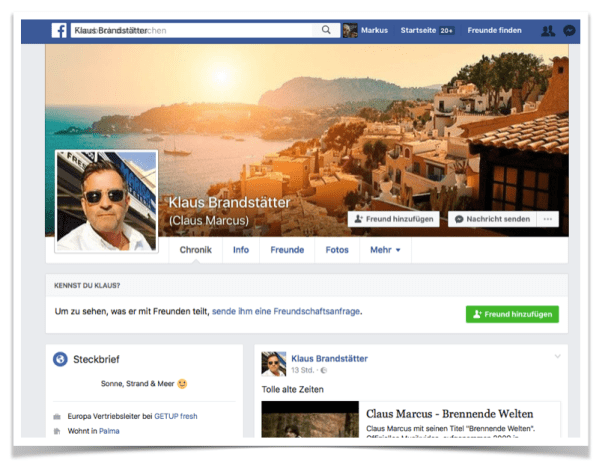Image resolution: width=605 pixels, height=469 pixels.
Task: Open the Palma location link
Action: [x=109, y=431]
